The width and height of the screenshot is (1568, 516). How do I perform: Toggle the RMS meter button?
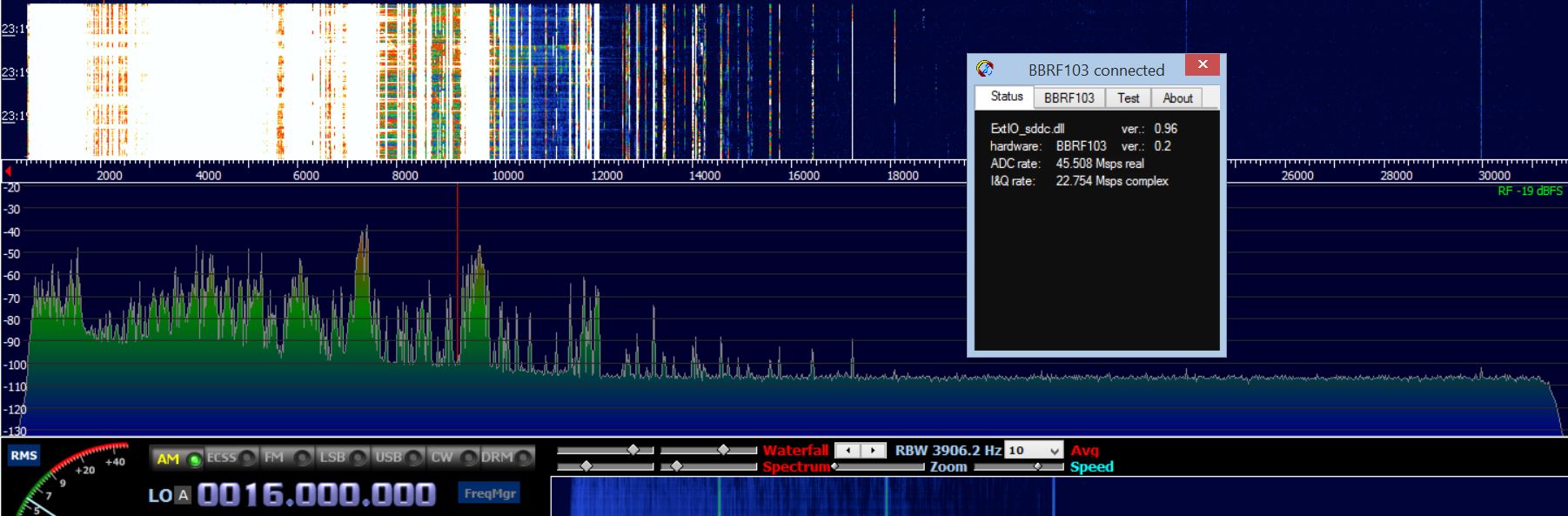24,455
